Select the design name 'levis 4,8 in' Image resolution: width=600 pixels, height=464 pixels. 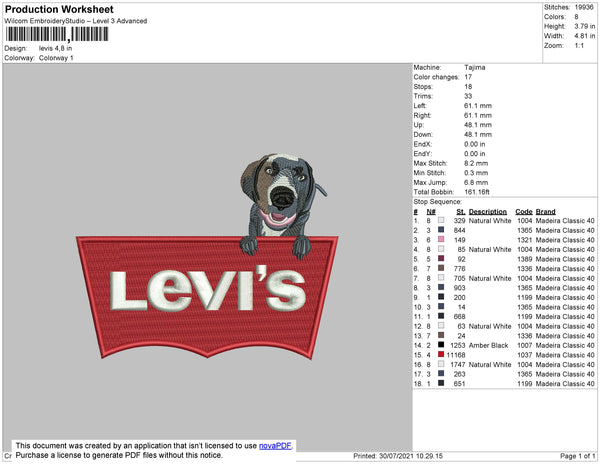tap(55, 48)
